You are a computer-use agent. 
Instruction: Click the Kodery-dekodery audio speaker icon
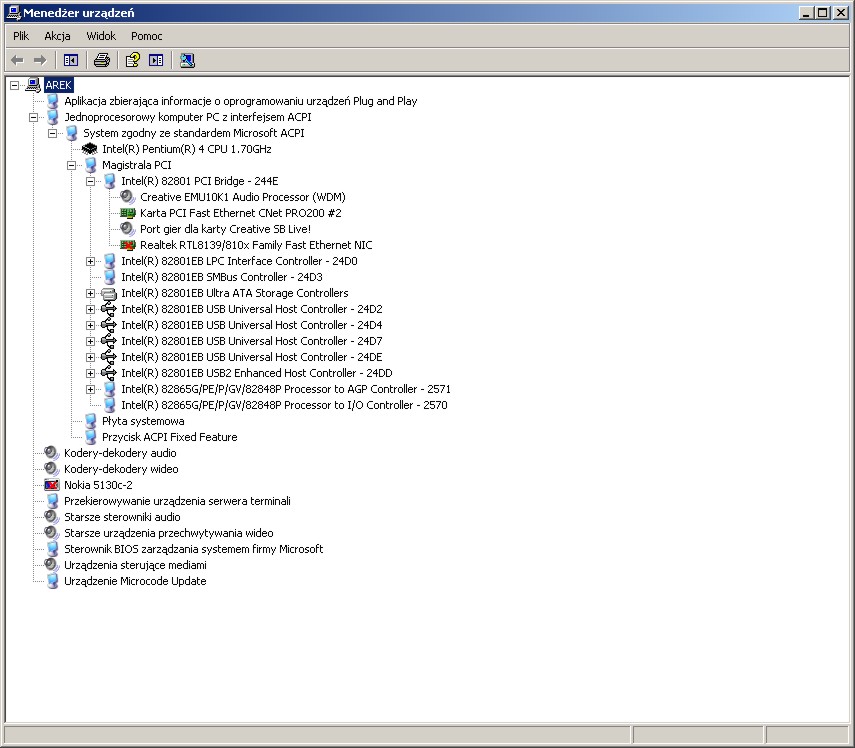(52, 453)
